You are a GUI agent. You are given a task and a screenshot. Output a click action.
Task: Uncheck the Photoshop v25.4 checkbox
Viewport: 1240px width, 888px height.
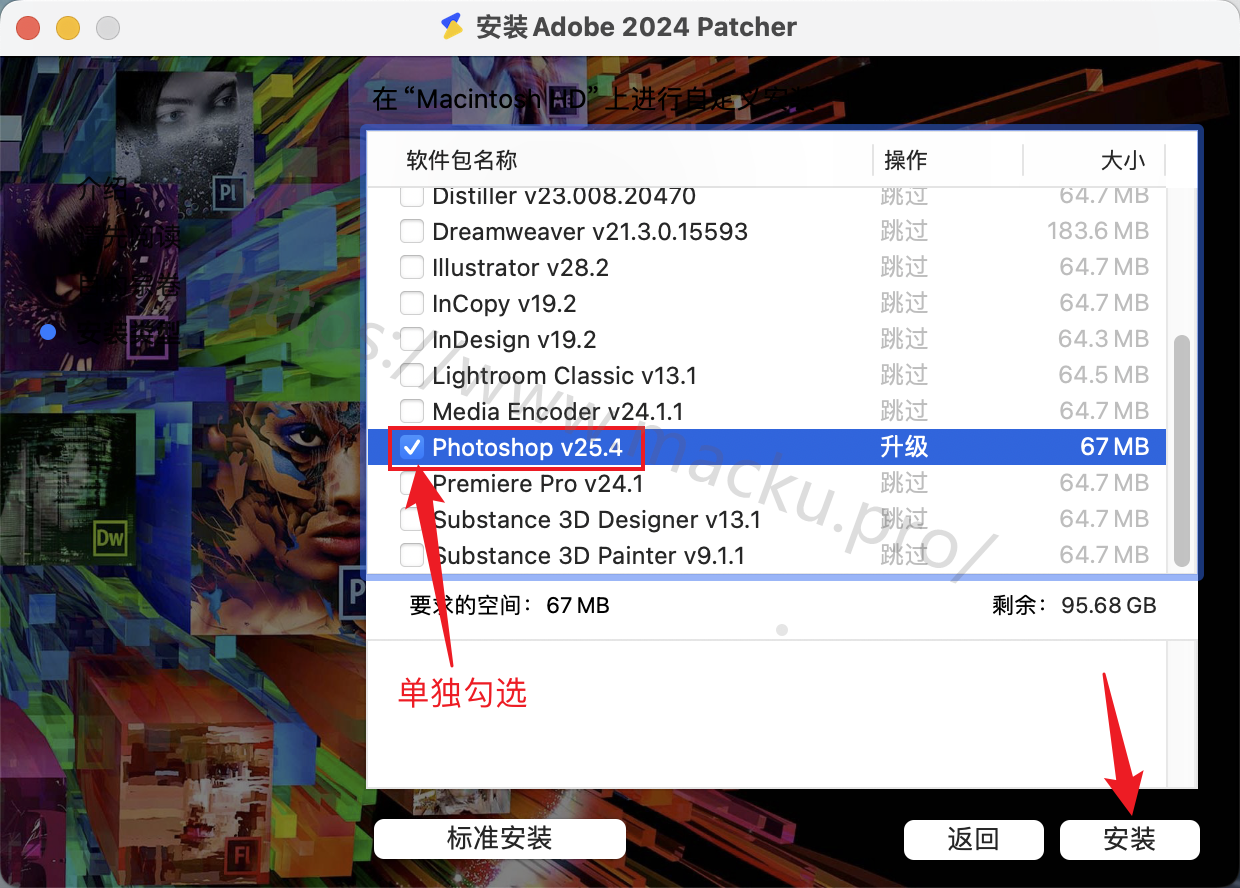click(412, 447)
